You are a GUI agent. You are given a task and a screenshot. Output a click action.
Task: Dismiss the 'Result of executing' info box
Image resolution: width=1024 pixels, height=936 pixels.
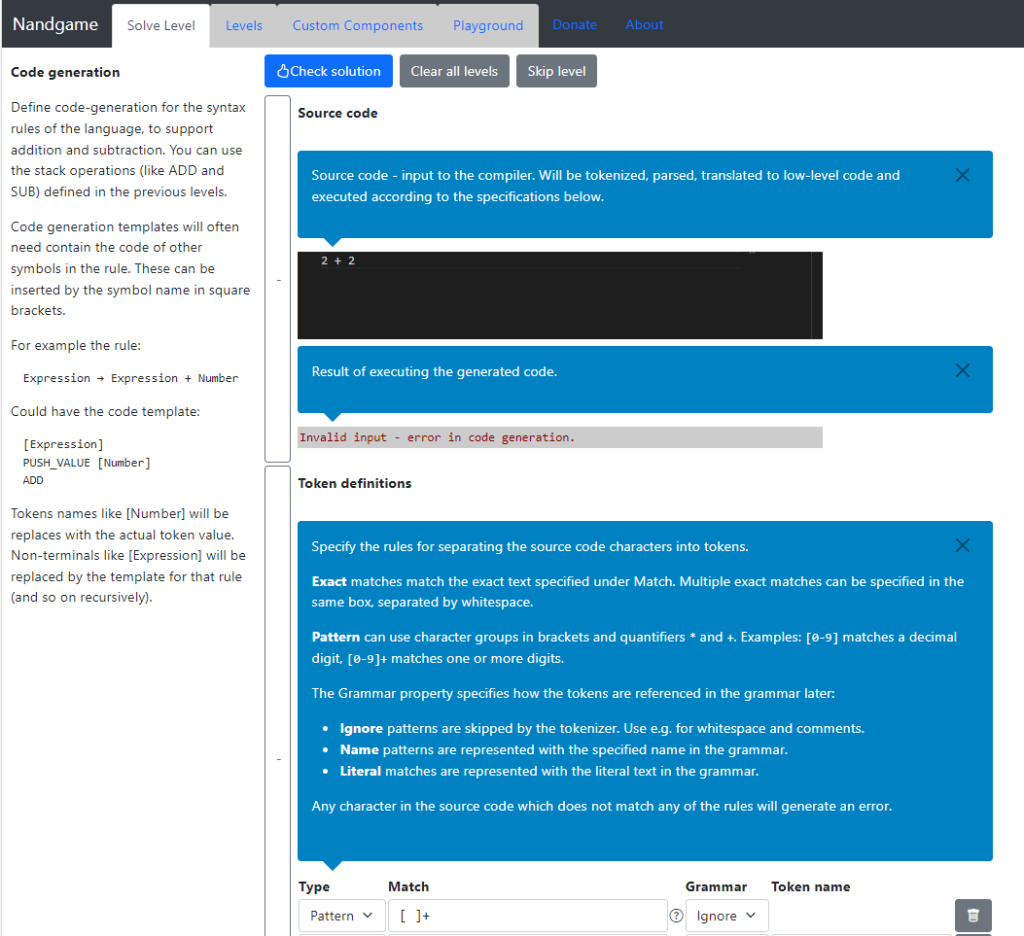coord(962,370)
